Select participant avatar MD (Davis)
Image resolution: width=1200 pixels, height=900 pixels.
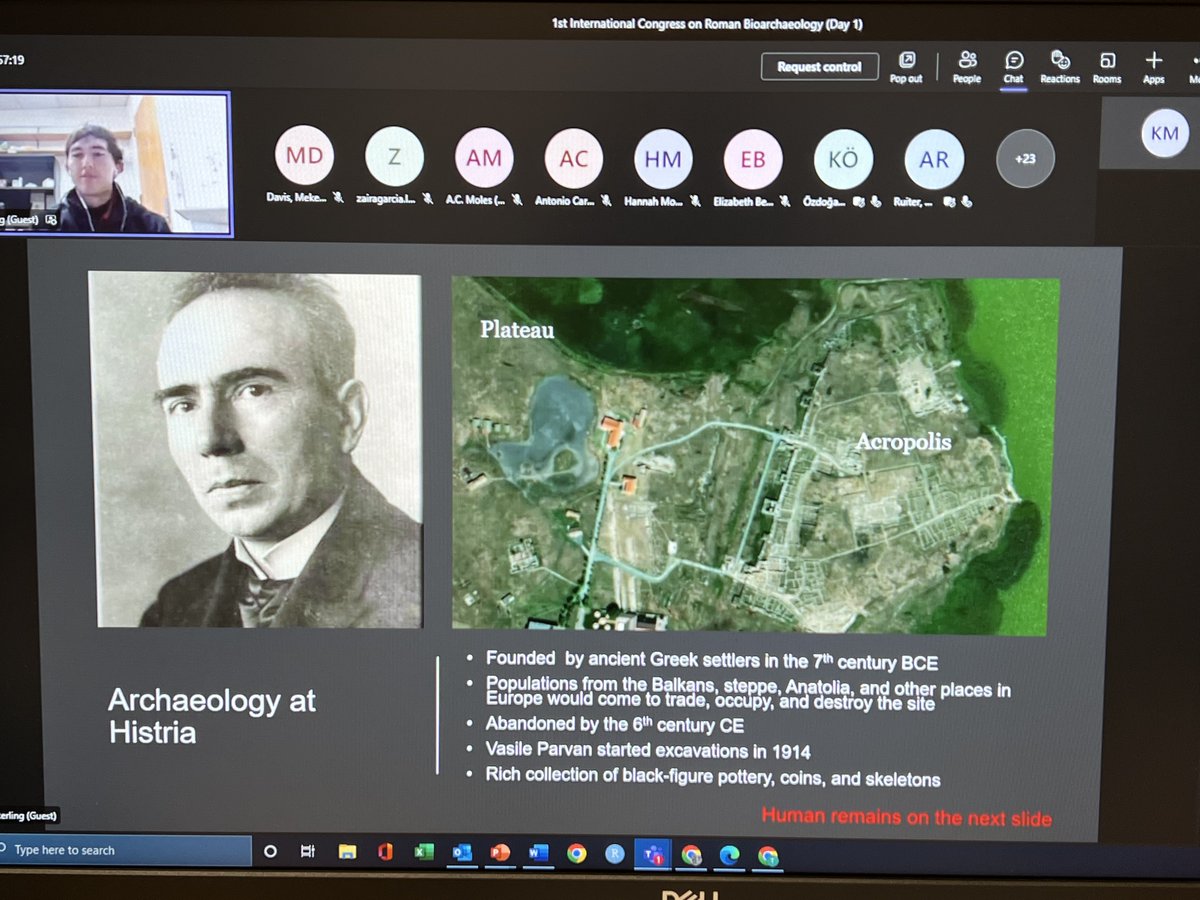[304, 157]
